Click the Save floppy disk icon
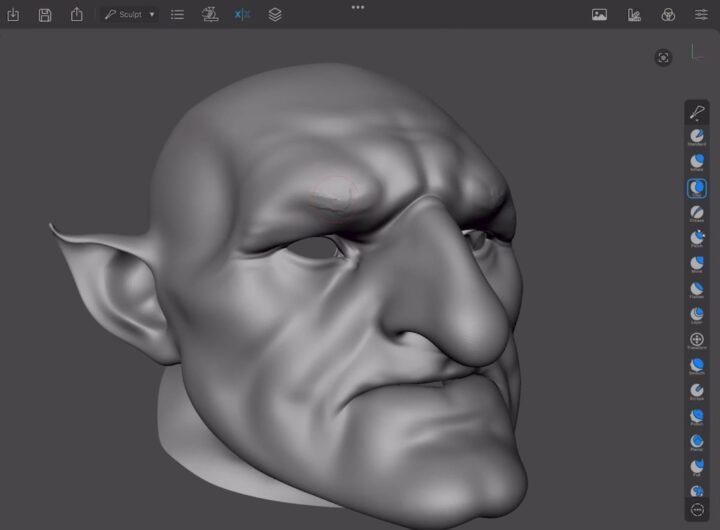The image size is (720, 530). (45, 15)
